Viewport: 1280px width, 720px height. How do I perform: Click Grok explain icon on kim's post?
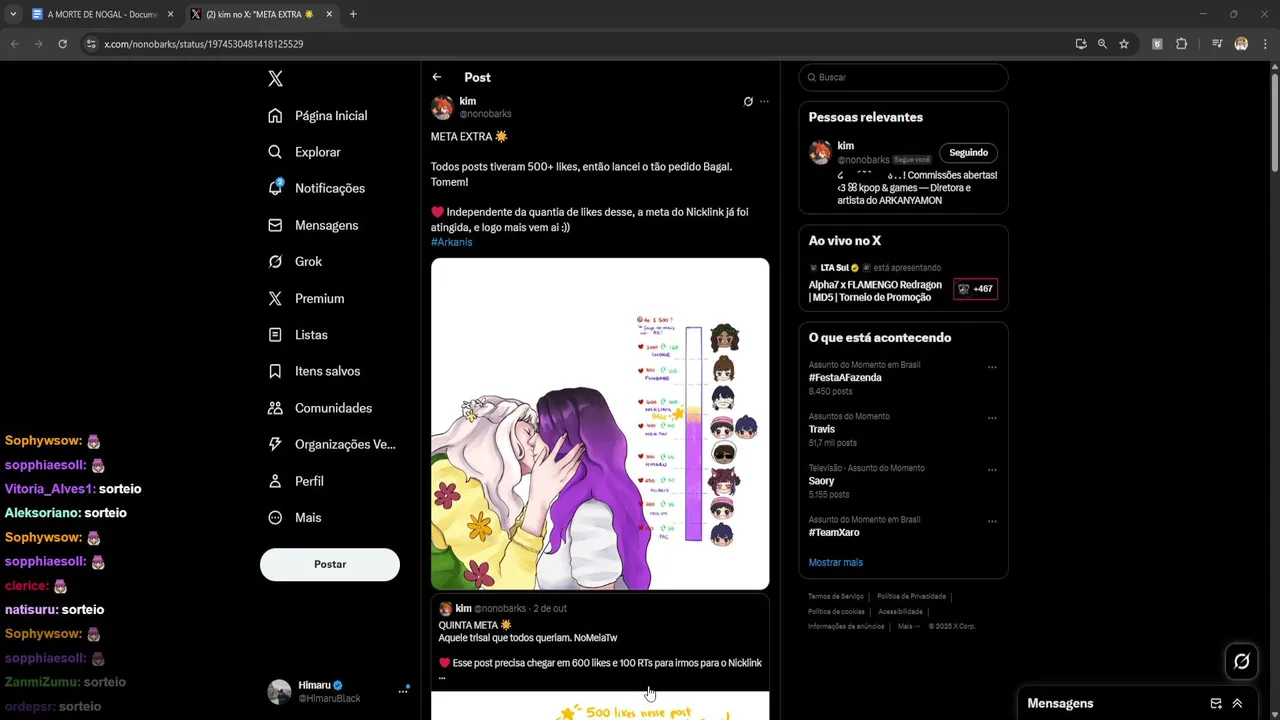point(748,101)
